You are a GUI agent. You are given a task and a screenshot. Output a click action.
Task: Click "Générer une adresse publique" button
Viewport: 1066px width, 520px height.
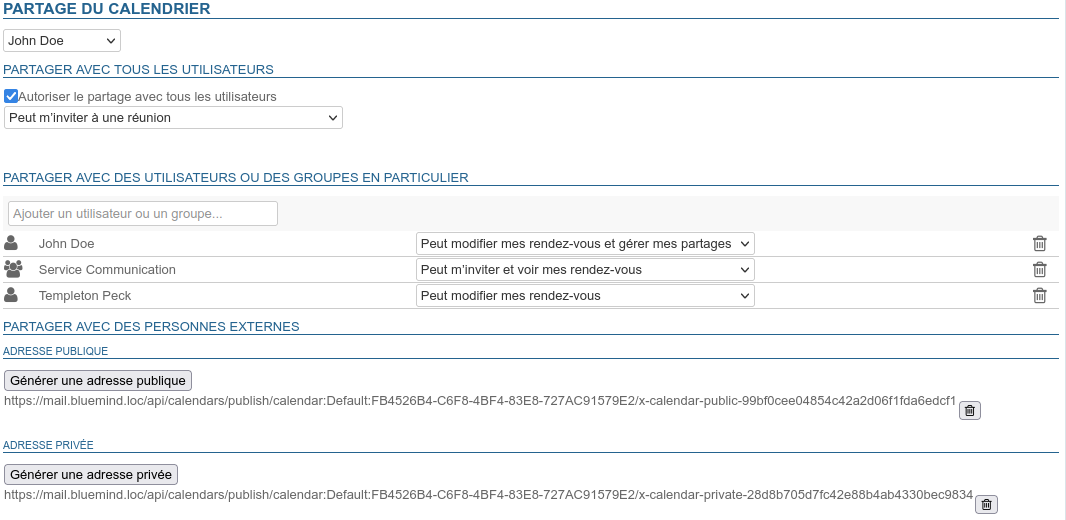click(x=98, y=381)
